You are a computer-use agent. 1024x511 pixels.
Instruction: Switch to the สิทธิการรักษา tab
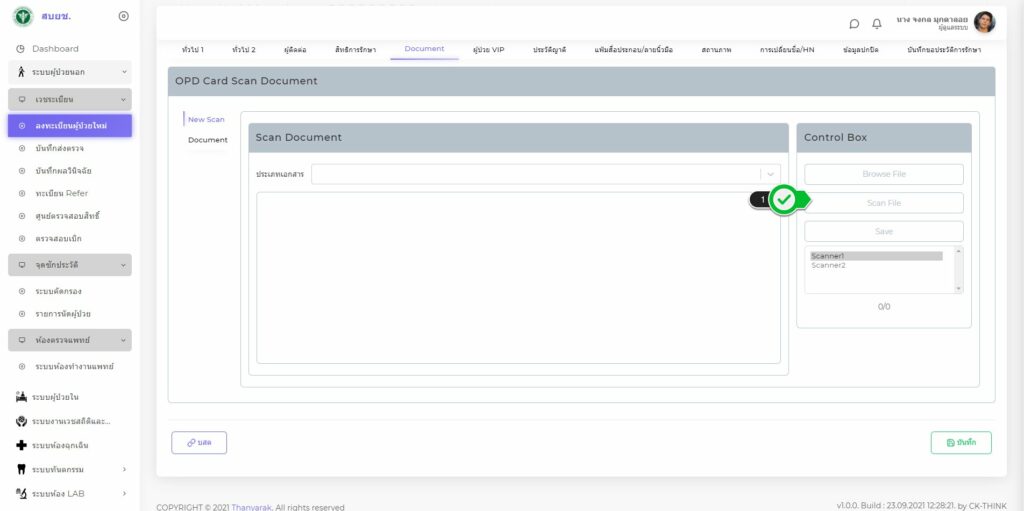[x=355, y=49]
